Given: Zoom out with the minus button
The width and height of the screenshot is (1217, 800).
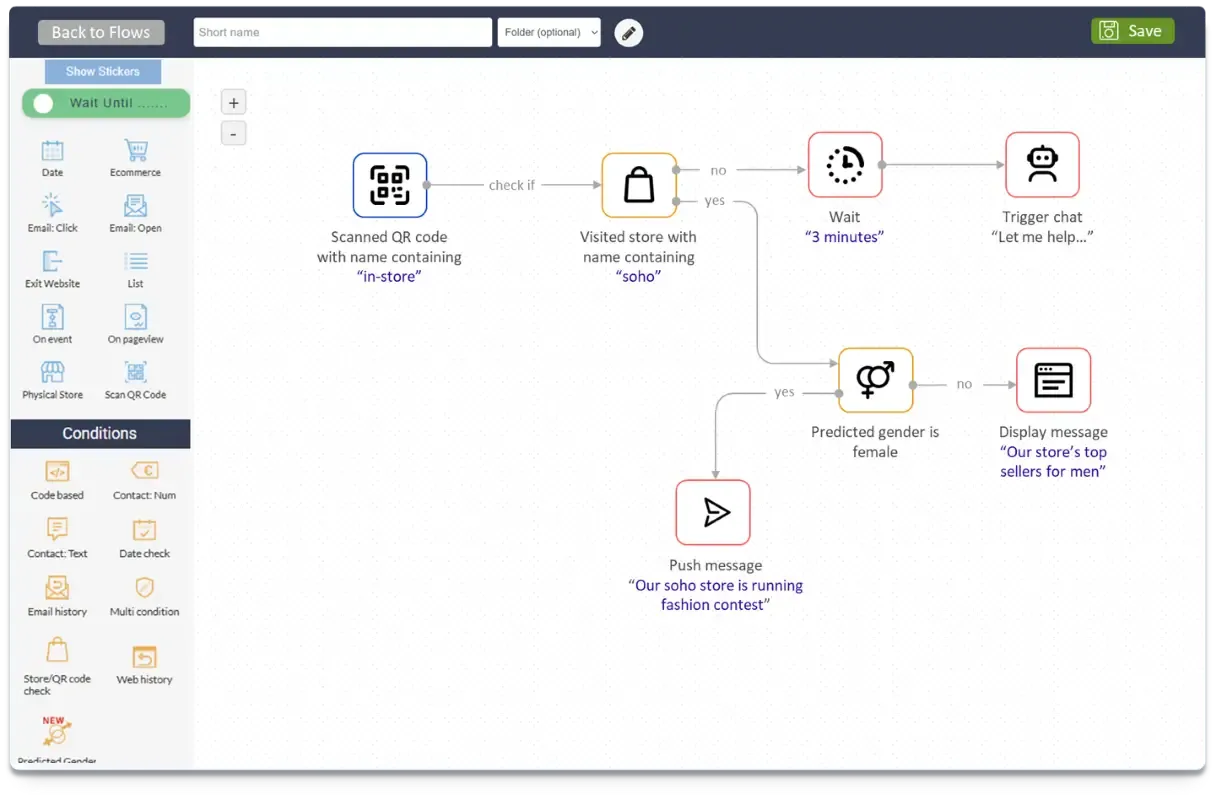Looking at the screenshot, I should pyautogui.click(x=233, y=133).
